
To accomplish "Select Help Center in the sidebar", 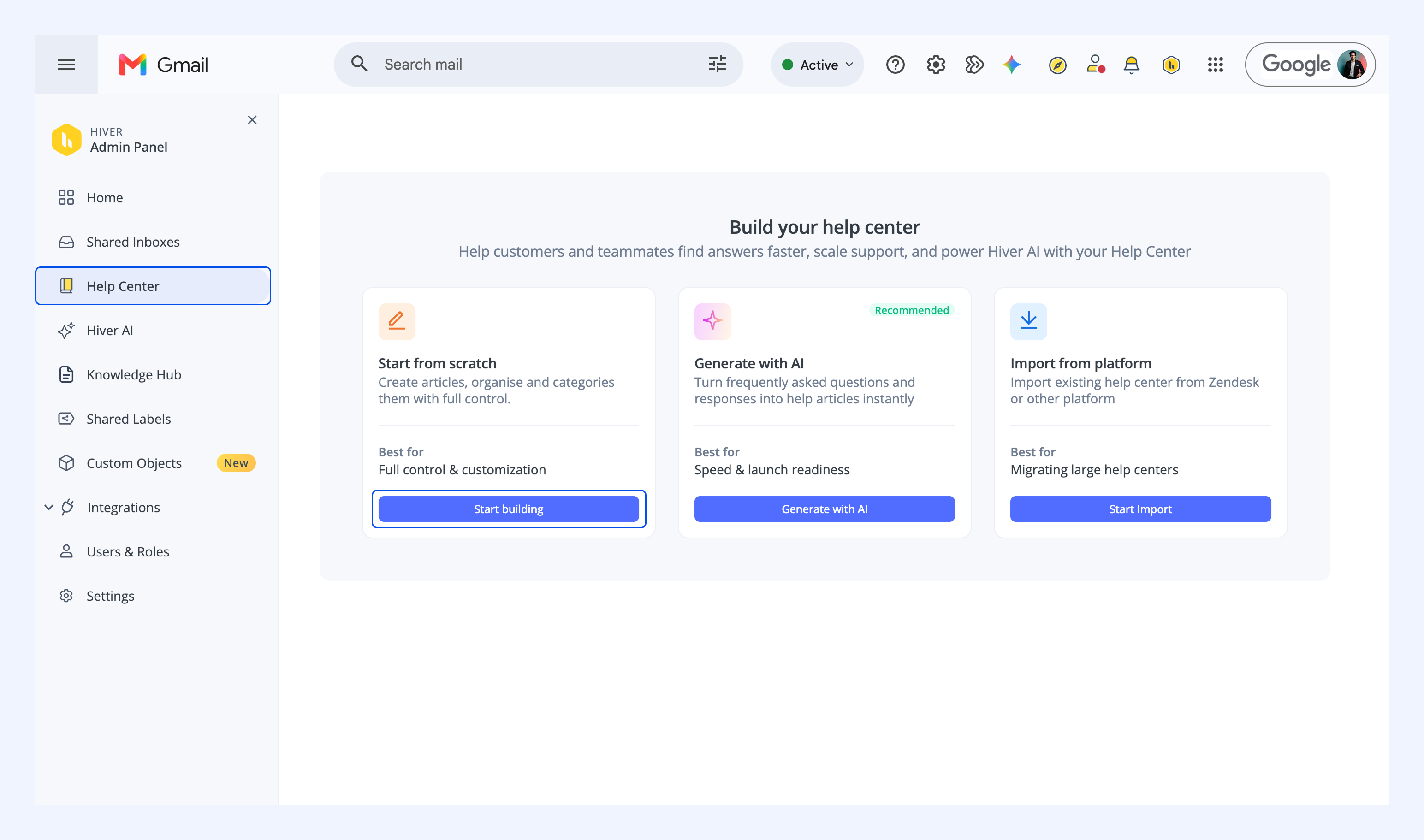I will (x=153, y=286).
